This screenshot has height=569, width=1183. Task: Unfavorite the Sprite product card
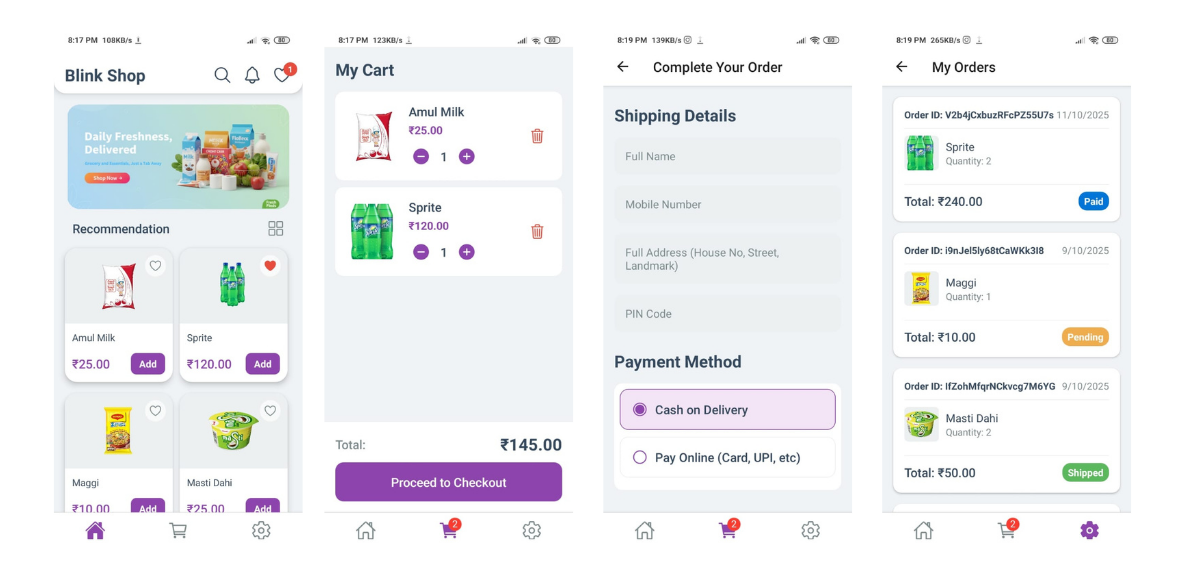(x=270, y=266)
